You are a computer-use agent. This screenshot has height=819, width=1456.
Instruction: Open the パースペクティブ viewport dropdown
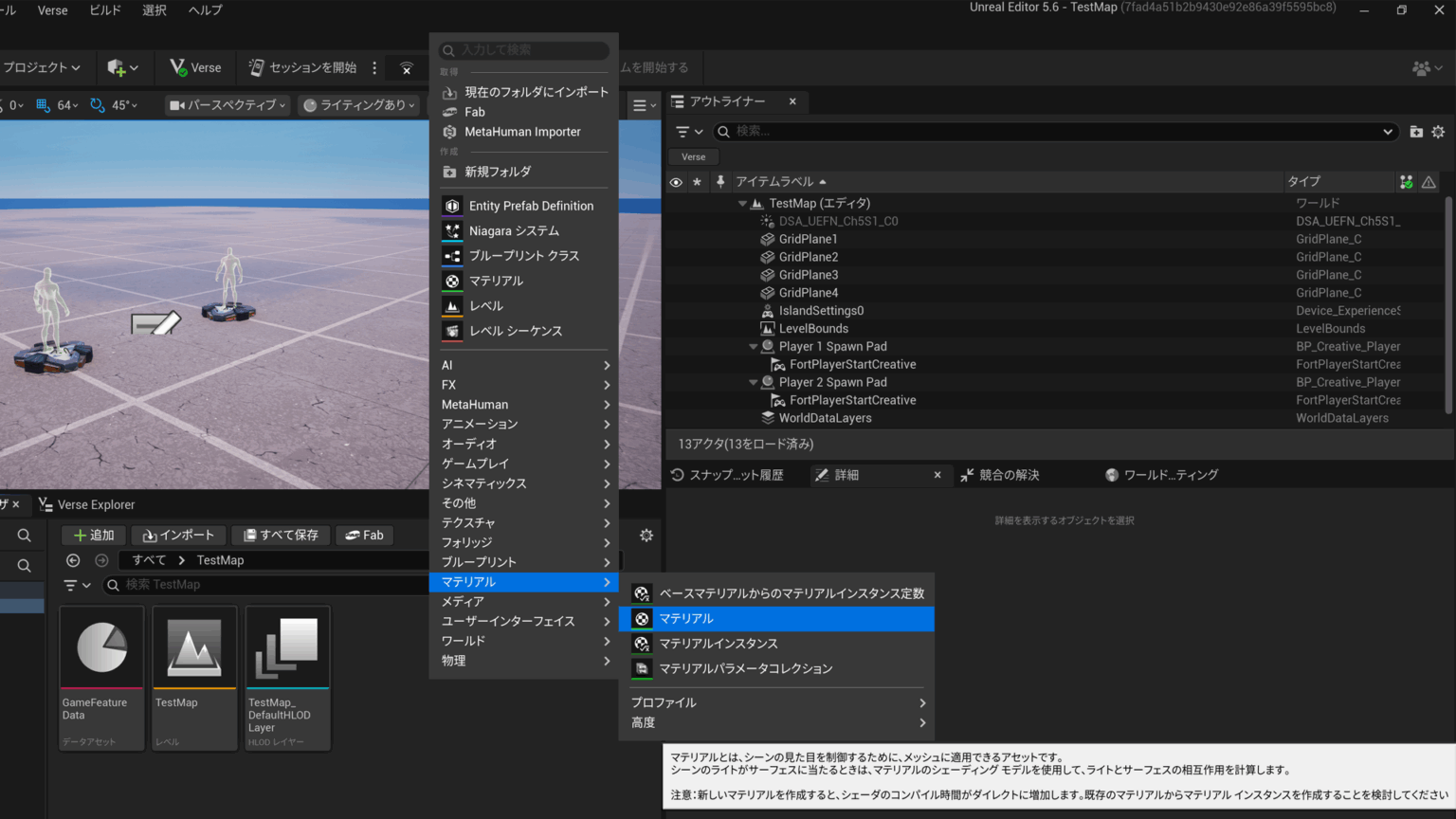click(226, 105)
